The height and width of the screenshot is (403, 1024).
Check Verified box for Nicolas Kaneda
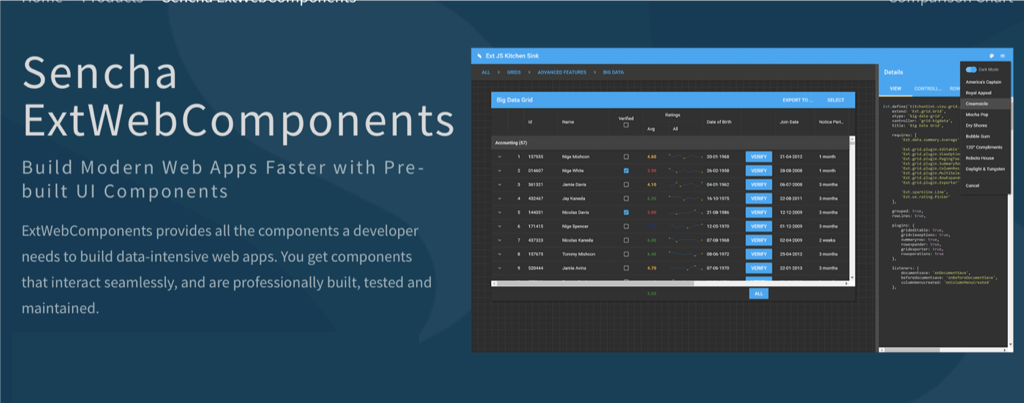point(626,240)
